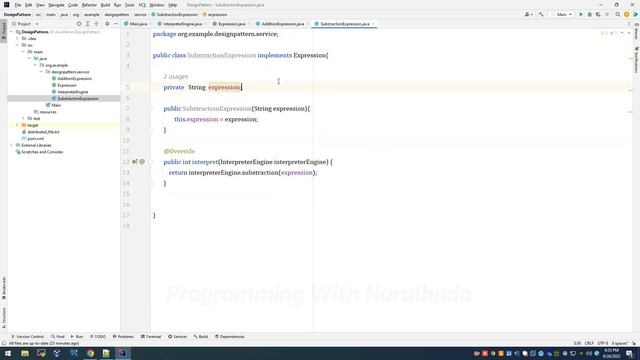
Task: Select SubstractionExpression in project tree
Action: (x=78, y=99)
